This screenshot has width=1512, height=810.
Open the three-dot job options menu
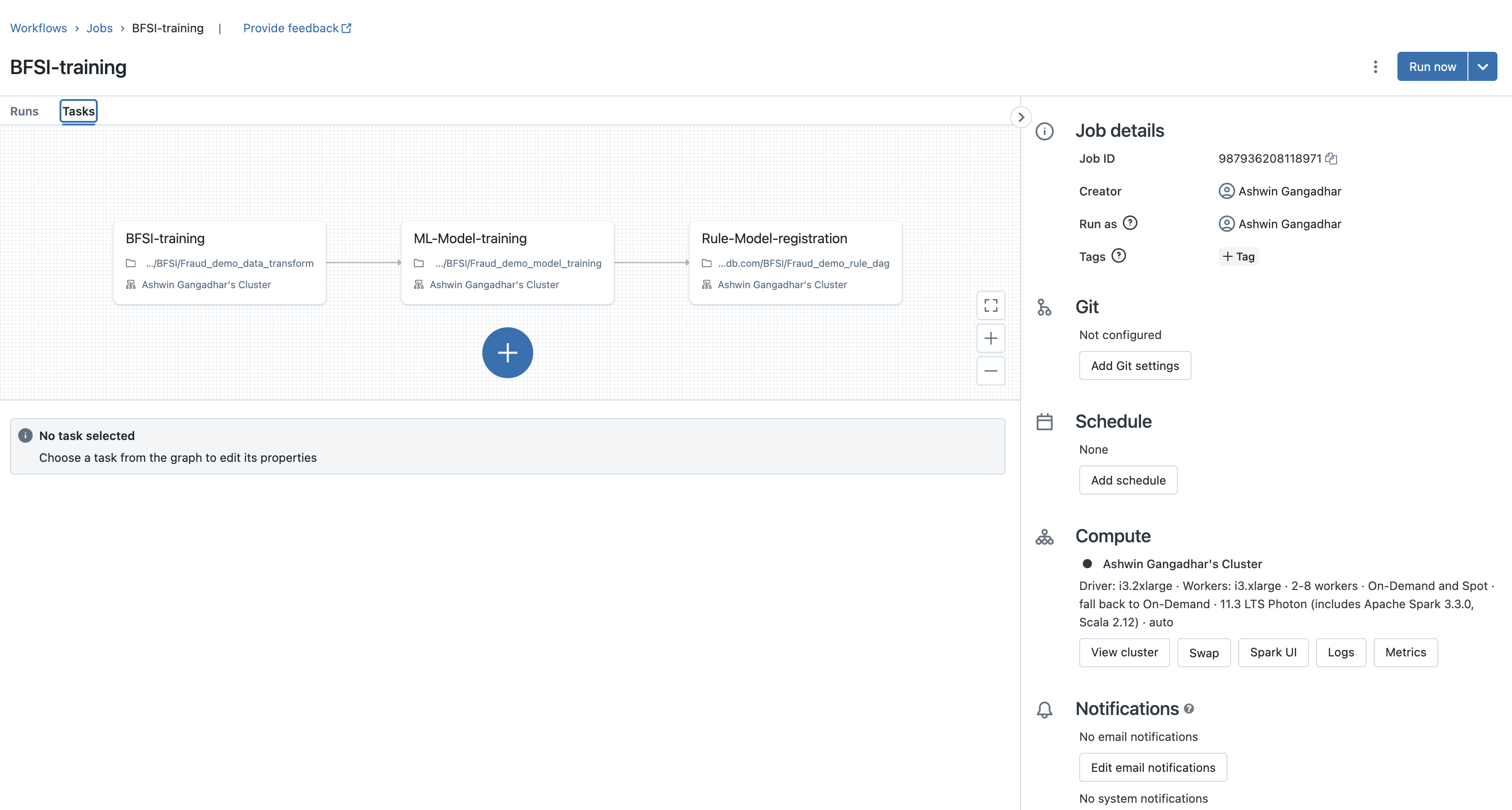(1375, 67)
